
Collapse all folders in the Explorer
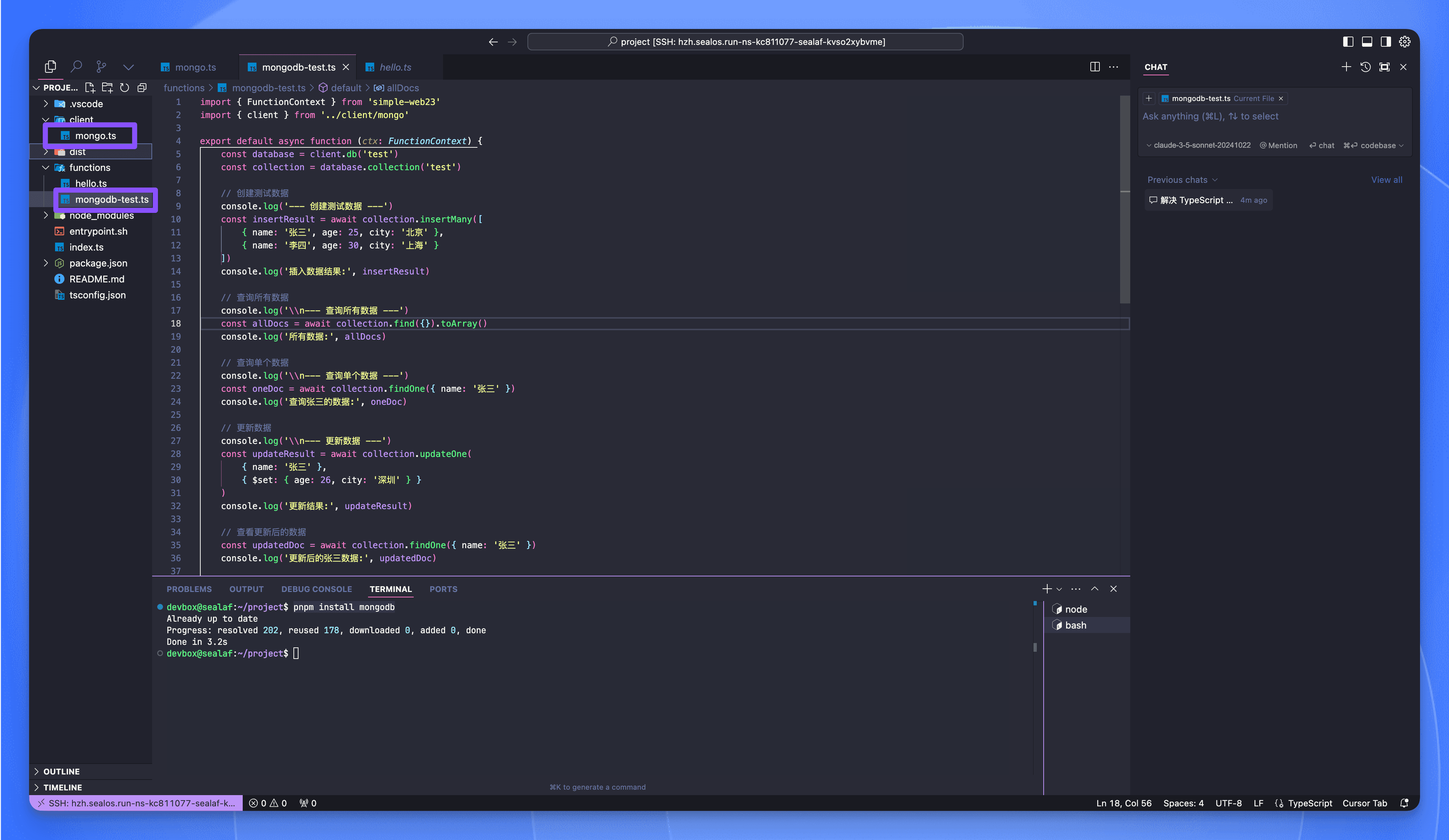142,87
